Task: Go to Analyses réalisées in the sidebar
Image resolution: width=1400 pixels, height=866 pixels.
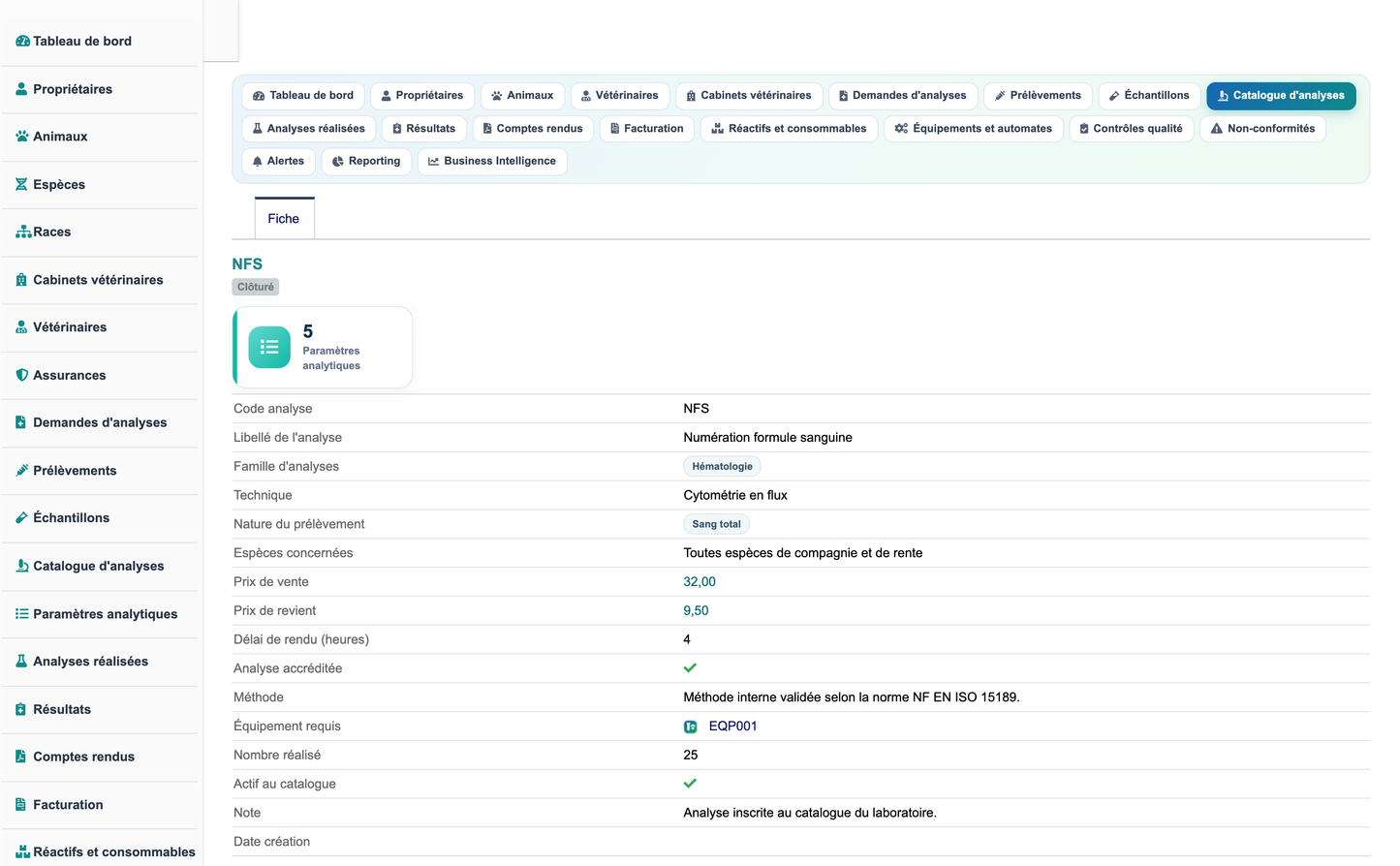Action: (x=82, y=662)
